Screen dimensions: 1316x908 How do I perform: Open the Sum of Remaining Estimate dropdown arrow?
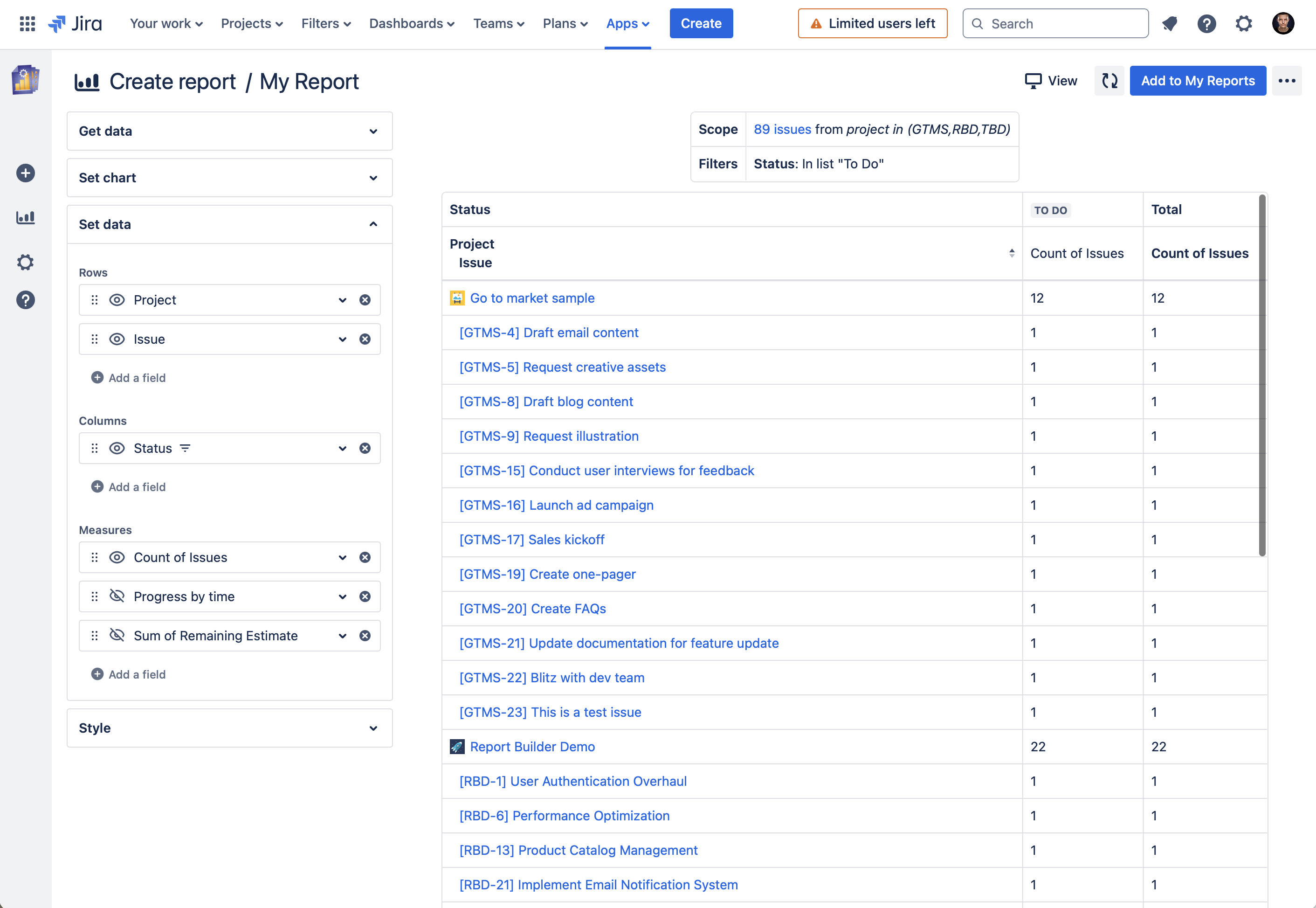coord(342,636)
